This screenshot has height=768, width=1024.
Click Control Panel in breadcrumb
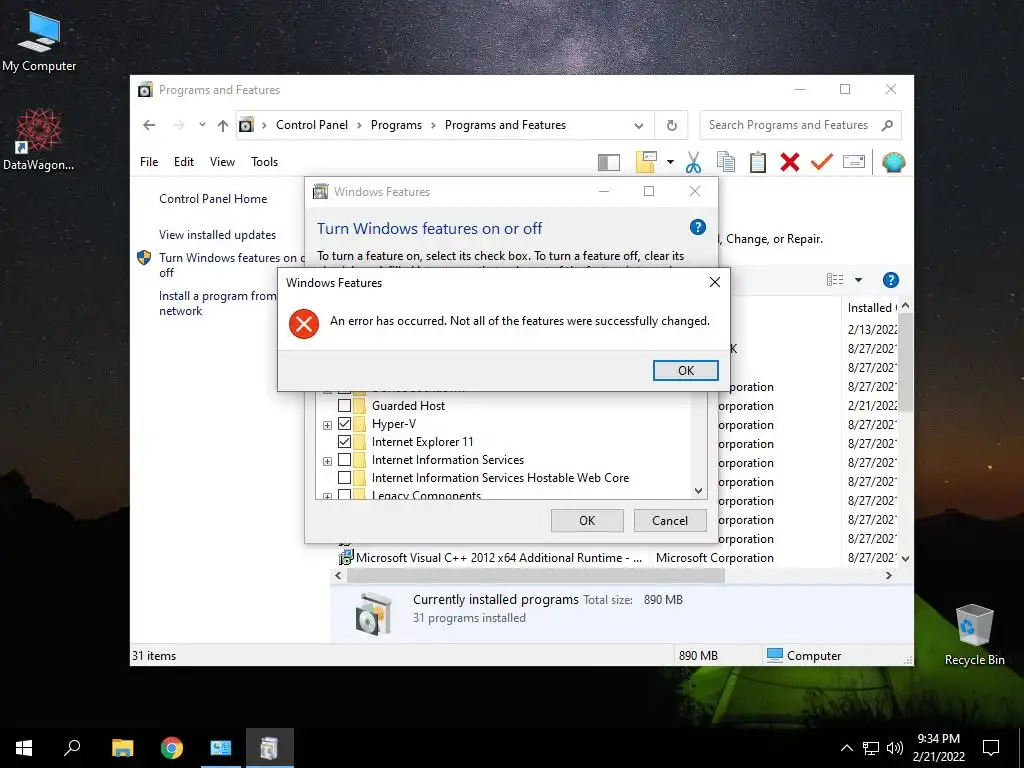[312, 125]
